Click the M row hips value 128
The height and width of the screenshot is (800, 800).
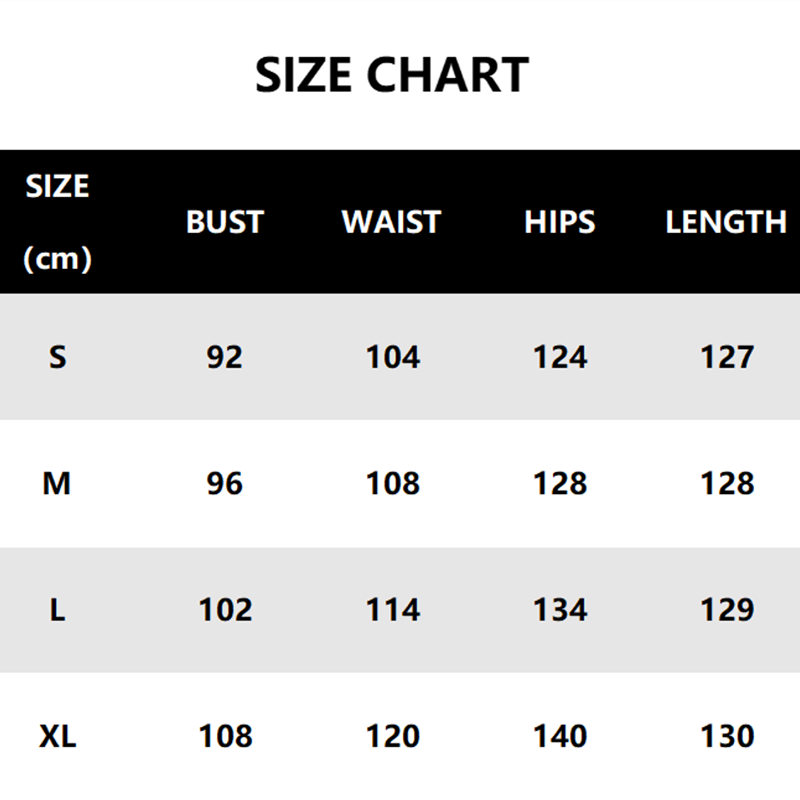pyautogui.click(x=560, y=484)
